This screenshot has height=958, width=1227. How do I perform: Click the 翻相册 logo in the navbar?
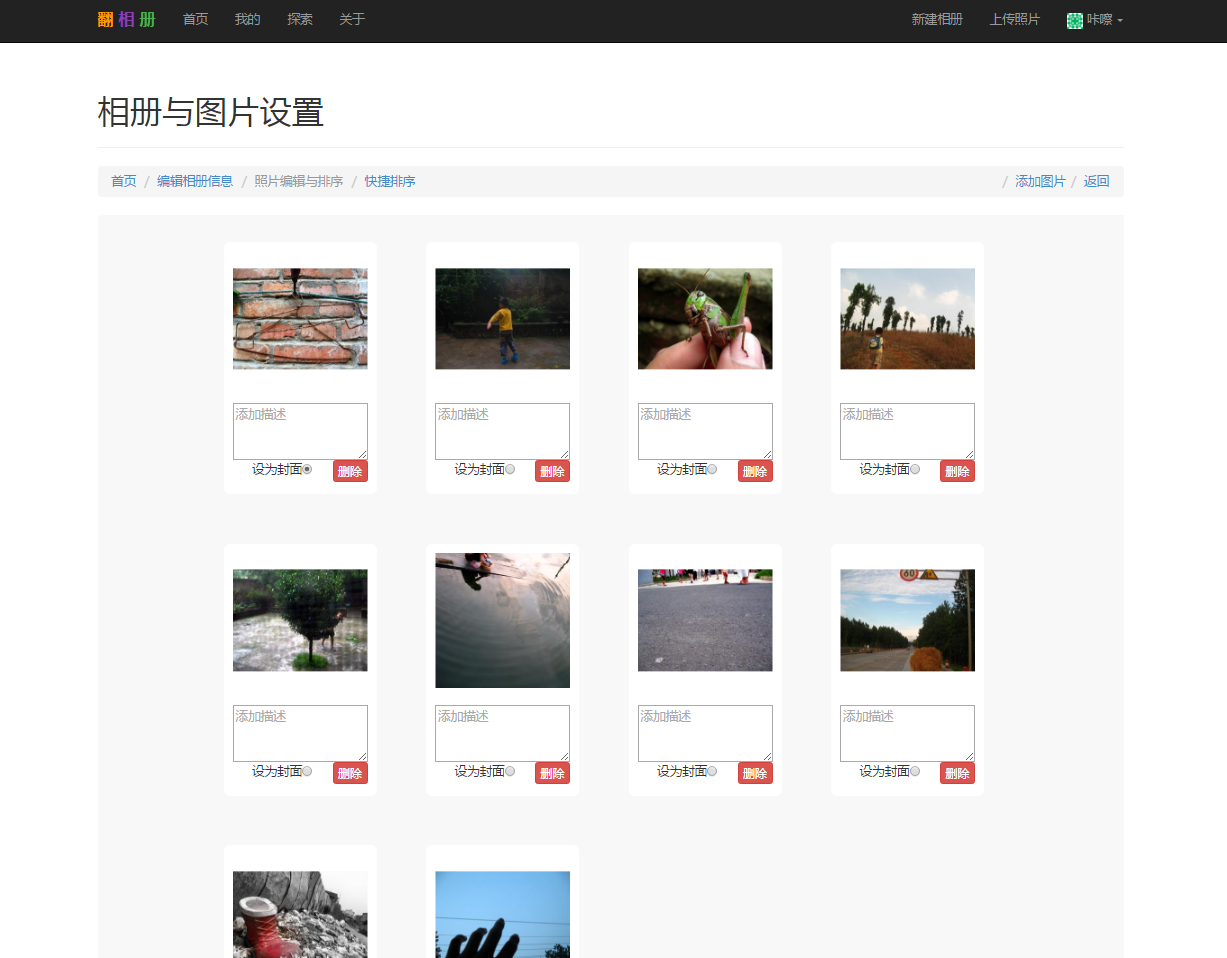coord(127,20)
